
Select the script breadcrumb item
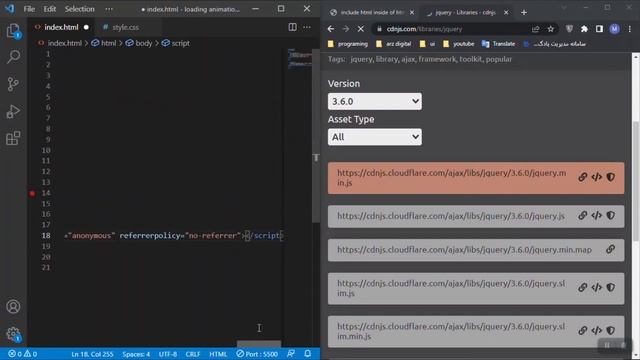176,43
